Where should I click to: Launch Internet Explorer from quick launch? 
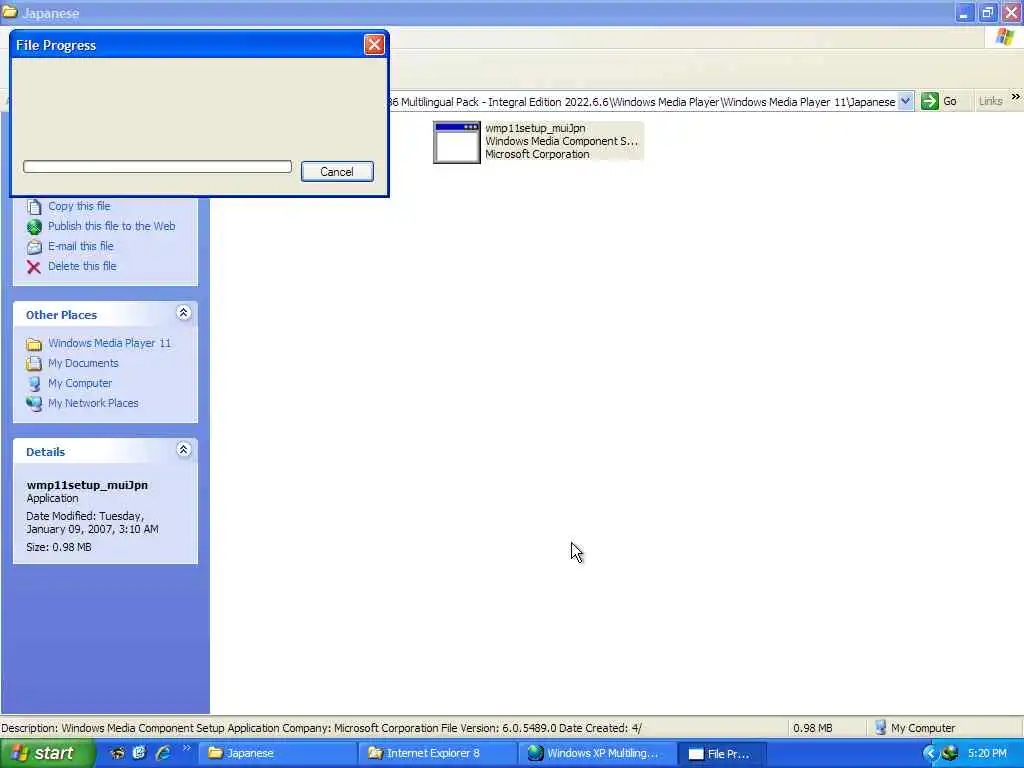point(163,753)
